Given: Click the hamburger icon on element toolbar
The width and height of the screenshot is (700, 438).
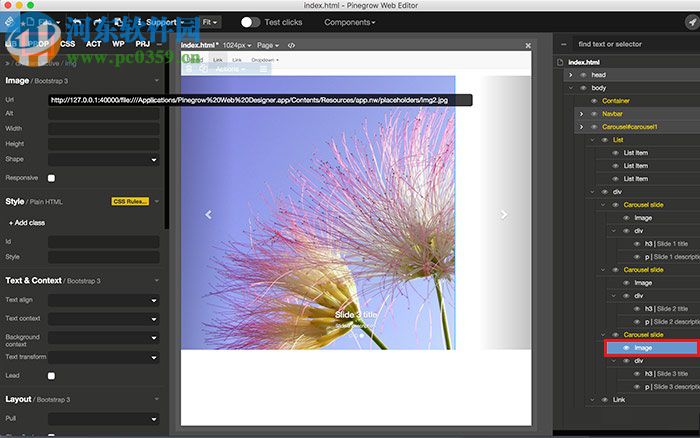Looking at the screenshot, I should coord(263,69).
